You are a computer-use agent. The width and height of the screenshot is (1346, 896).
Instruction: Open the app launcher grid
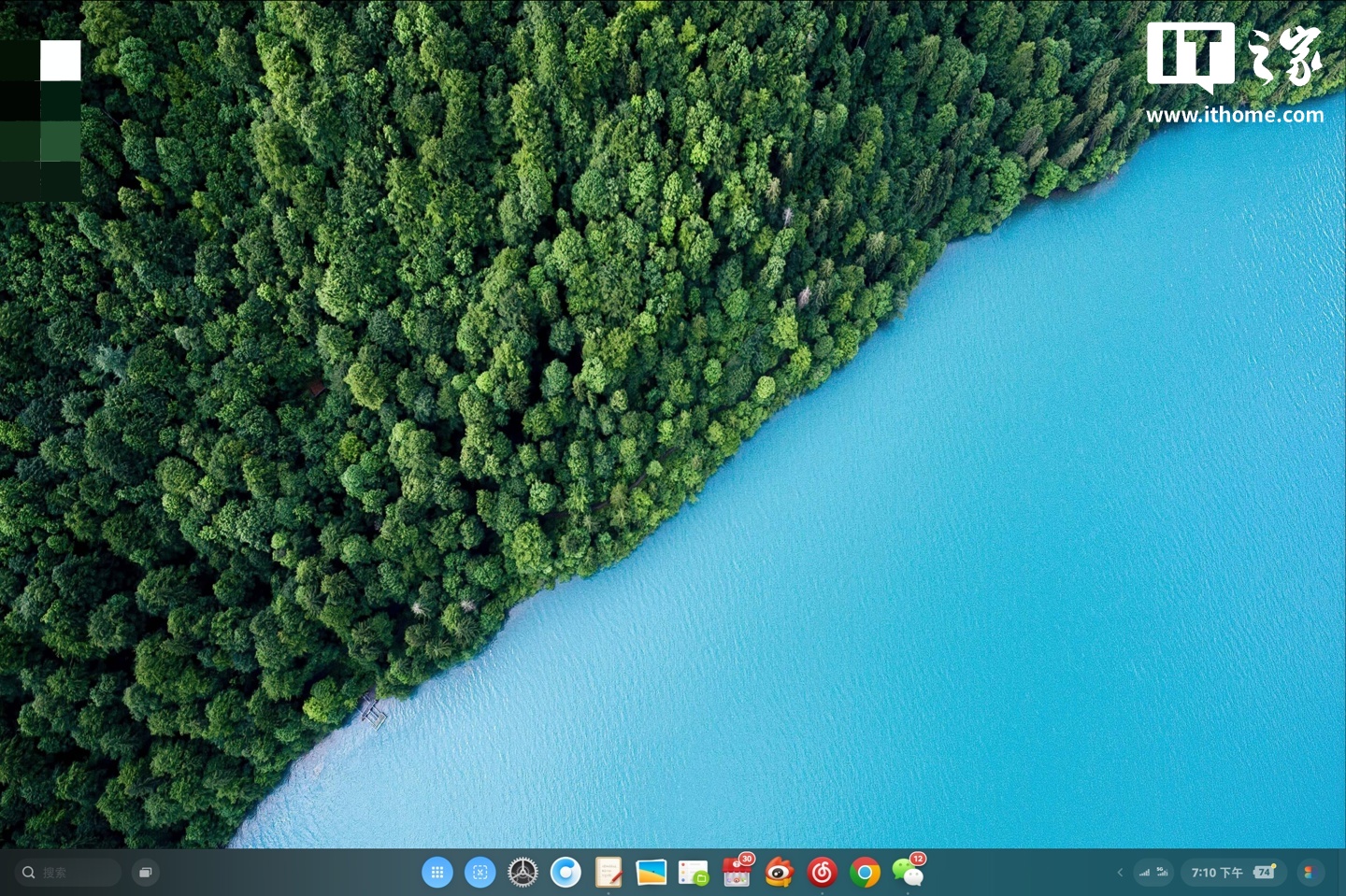[437, 873]
